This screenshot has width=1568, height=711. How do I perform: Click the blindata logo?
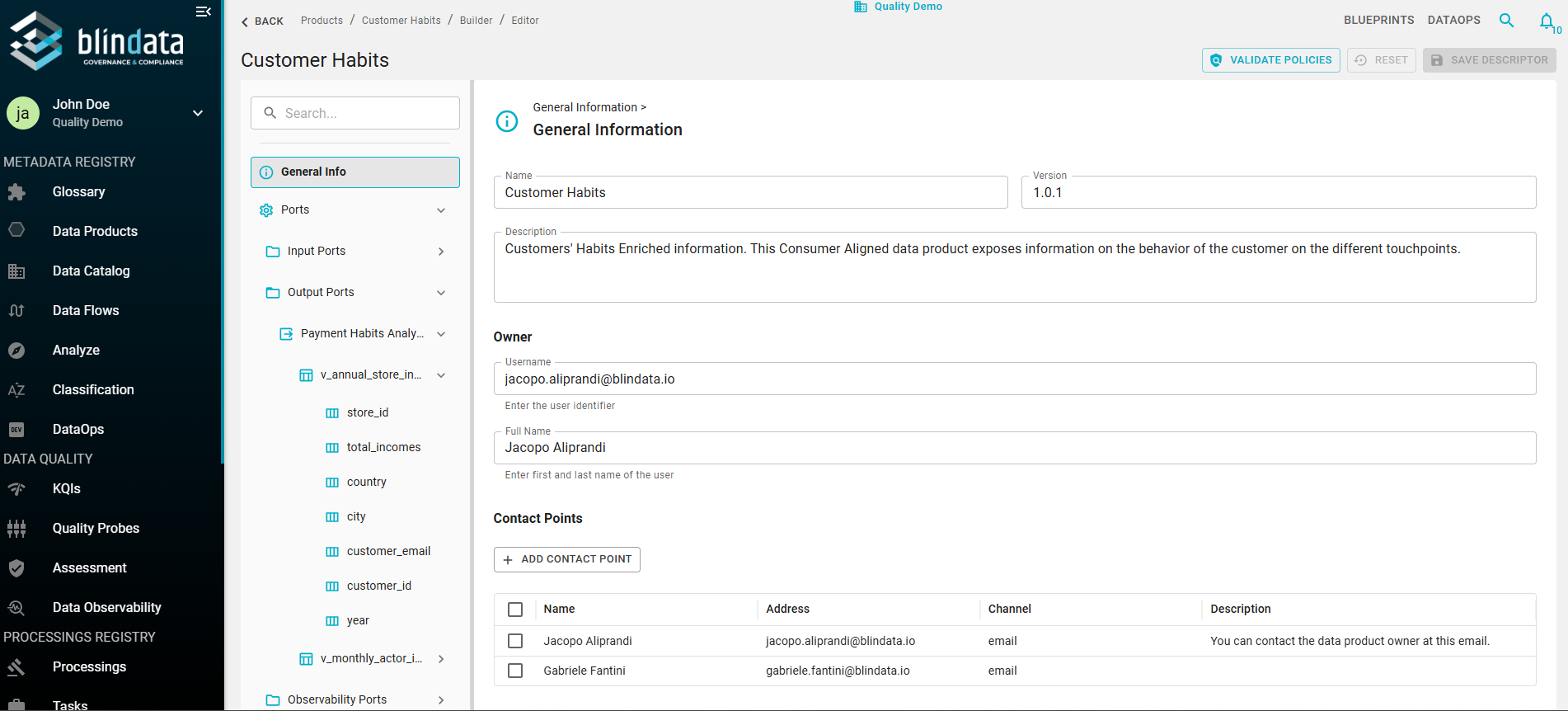(97, 40)
